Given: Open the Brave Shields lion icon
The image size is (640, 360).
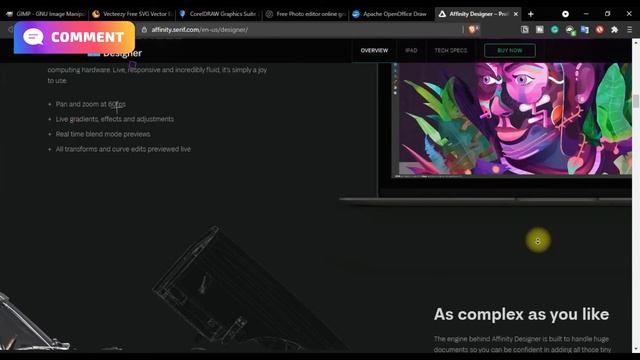Looking at the screenshot, I should click(473, 29).
